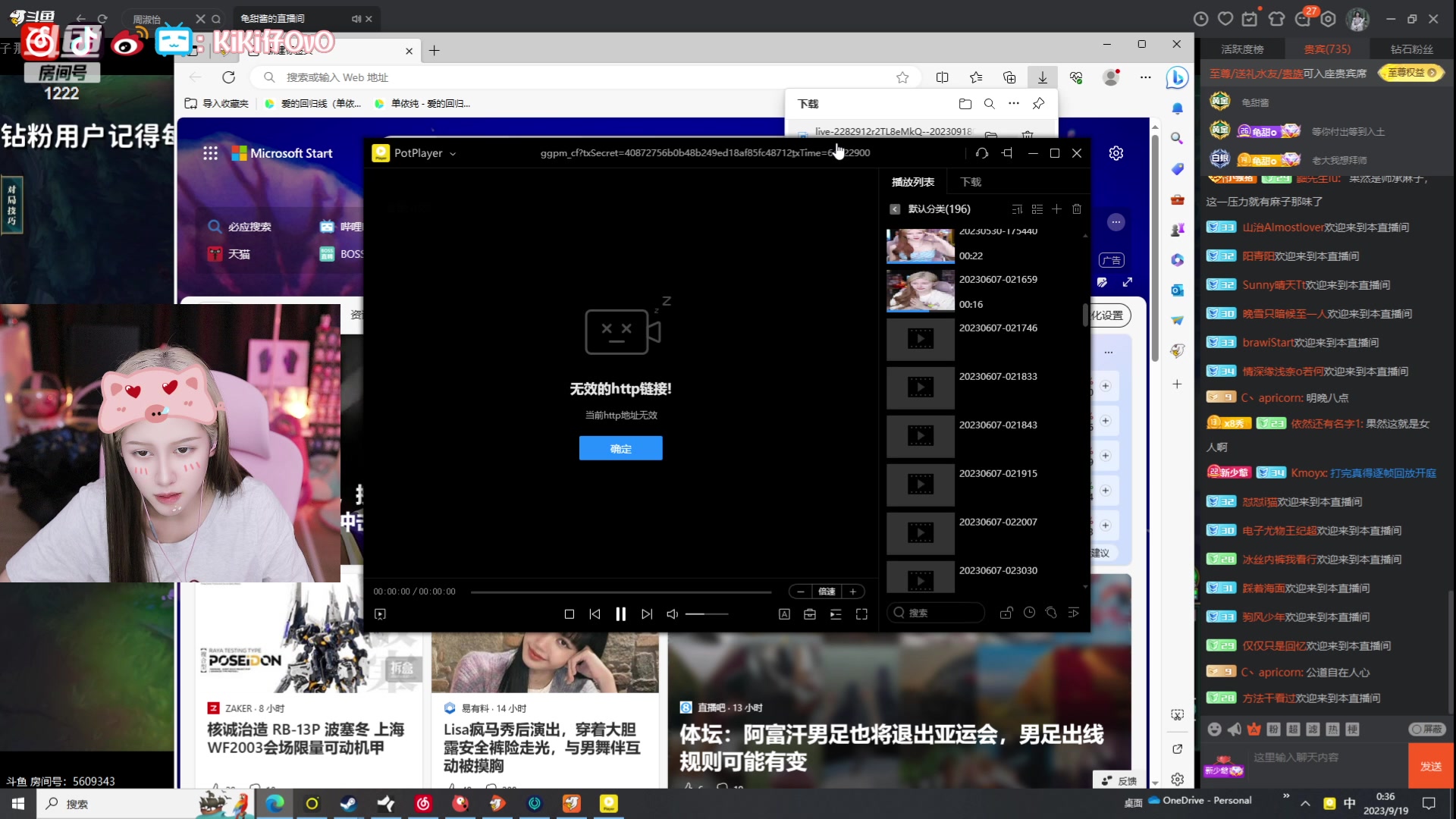Open Edge downloads toolbar icon
1456x819 pixels.
click(x=1043, y=77)
